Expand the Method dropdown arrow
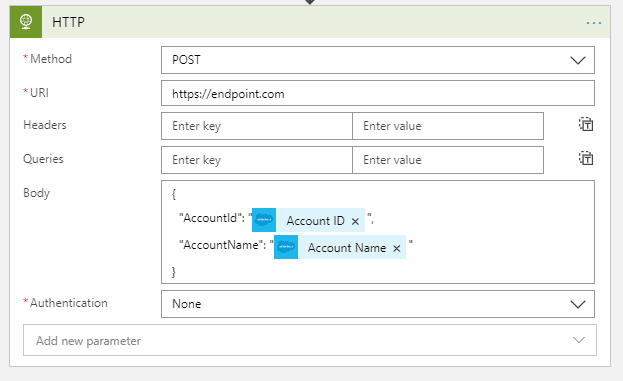 578,60
